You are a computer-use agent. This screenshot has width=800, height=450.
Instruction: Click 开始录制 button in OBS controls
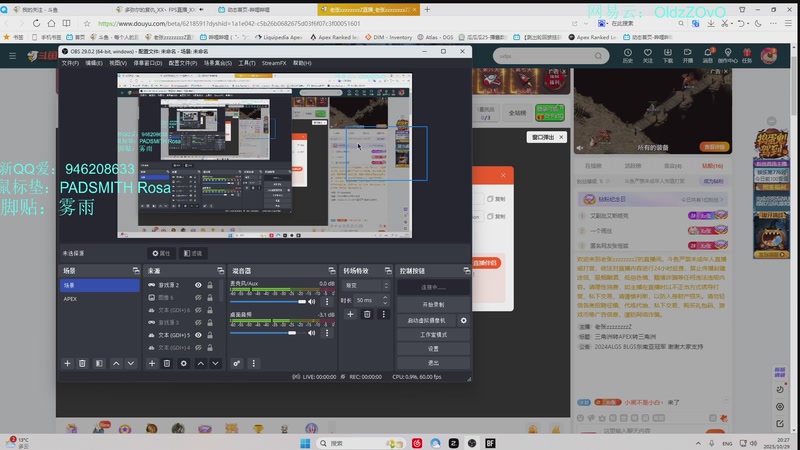point(433,304)
